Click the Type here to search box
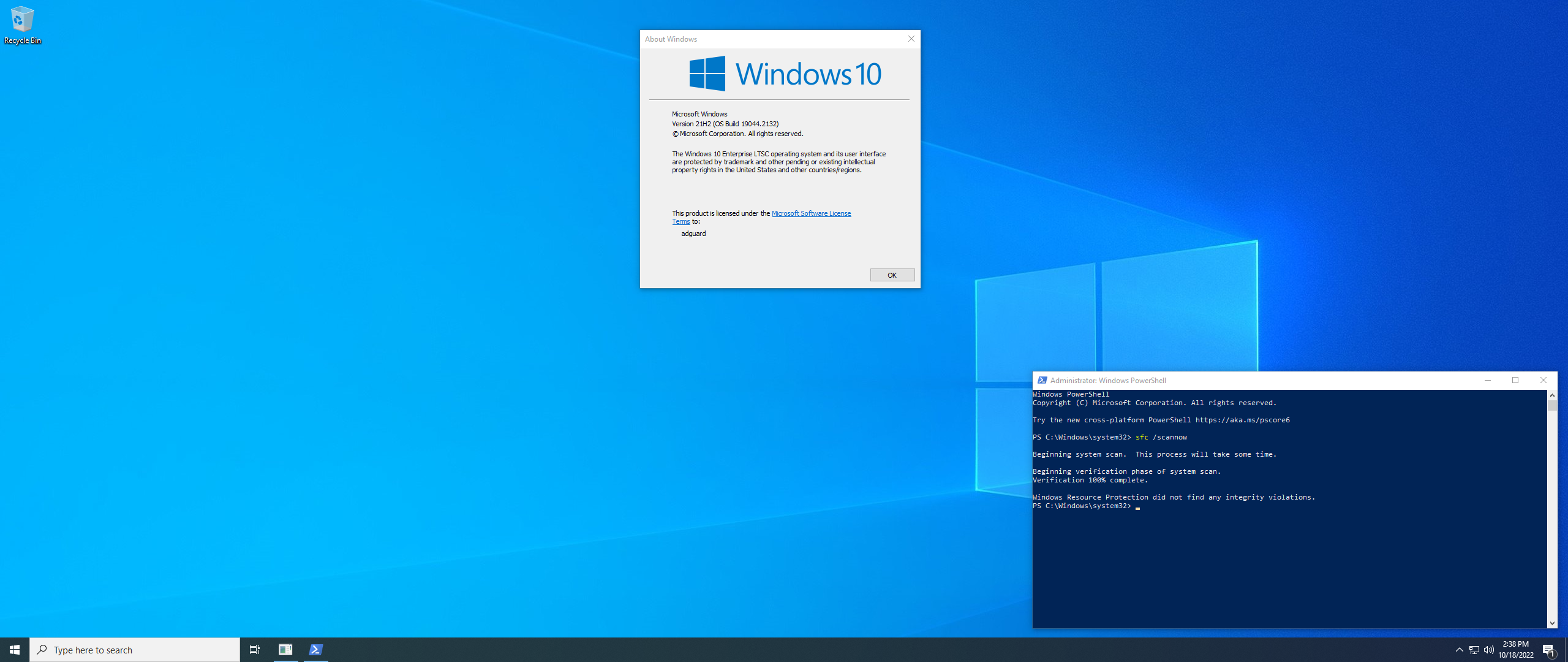The image size is (1568, 662). coord(135,650)
